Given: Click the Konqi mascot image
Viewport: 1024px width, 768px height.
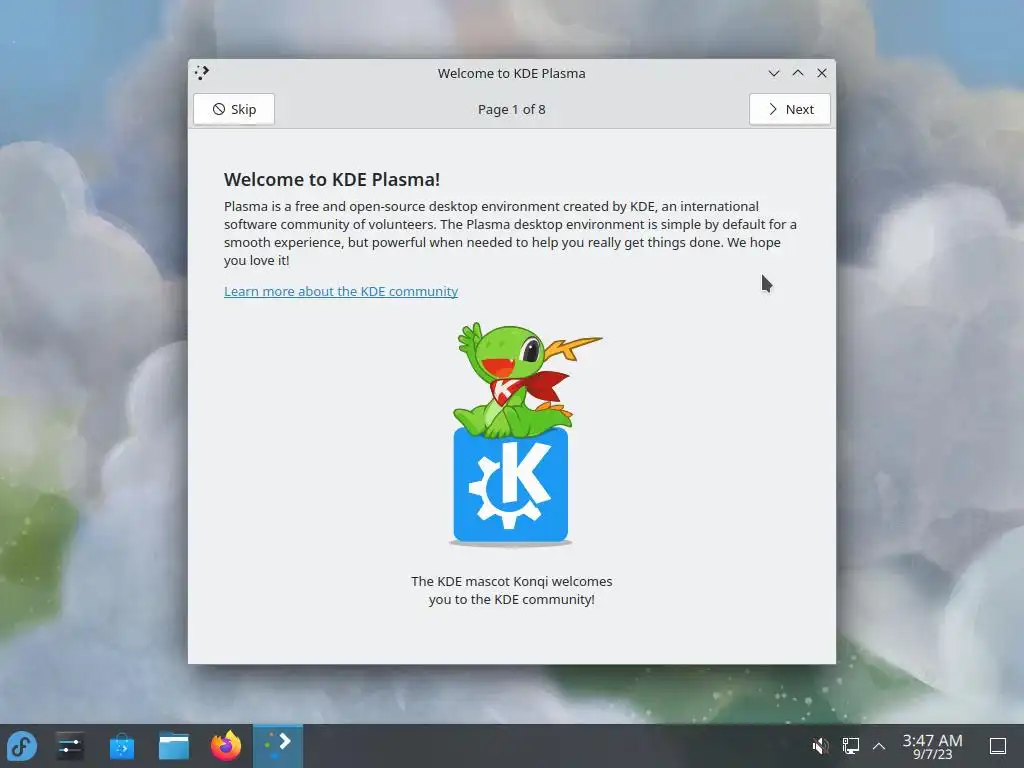Looking at the screenshot, I should click(x=511, y=433).
